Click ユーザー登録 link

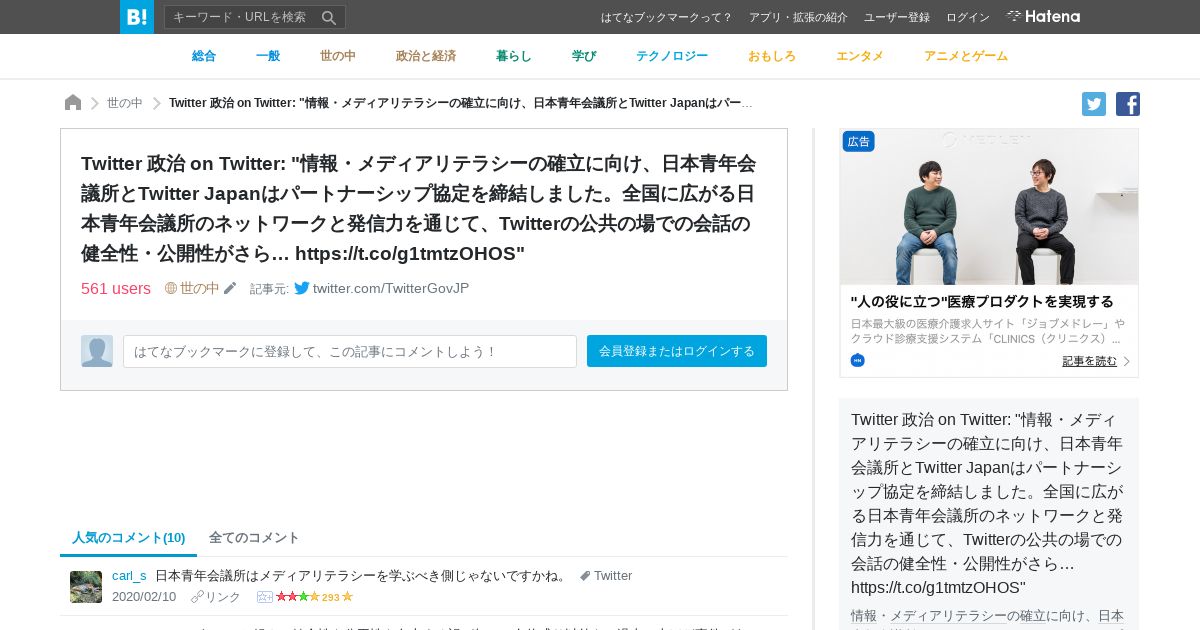897,17
